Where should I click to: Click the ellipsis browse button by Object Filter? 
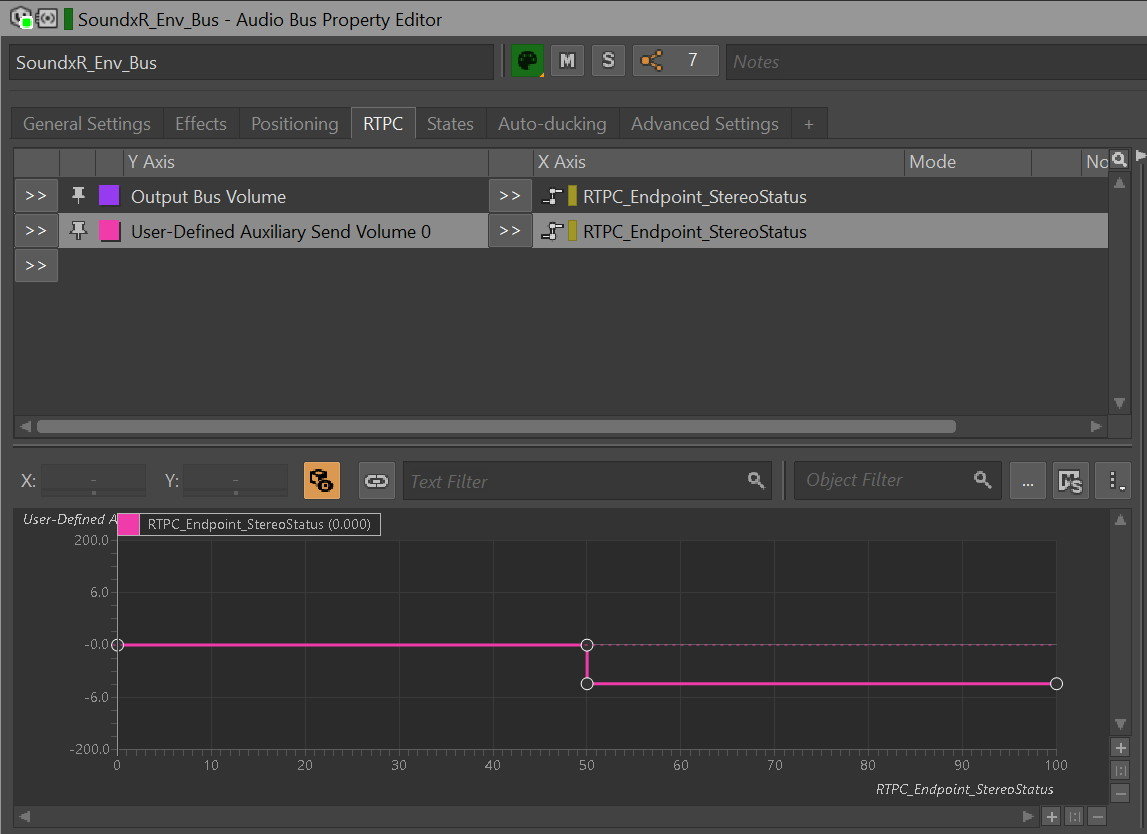[x=1028, y=481]
